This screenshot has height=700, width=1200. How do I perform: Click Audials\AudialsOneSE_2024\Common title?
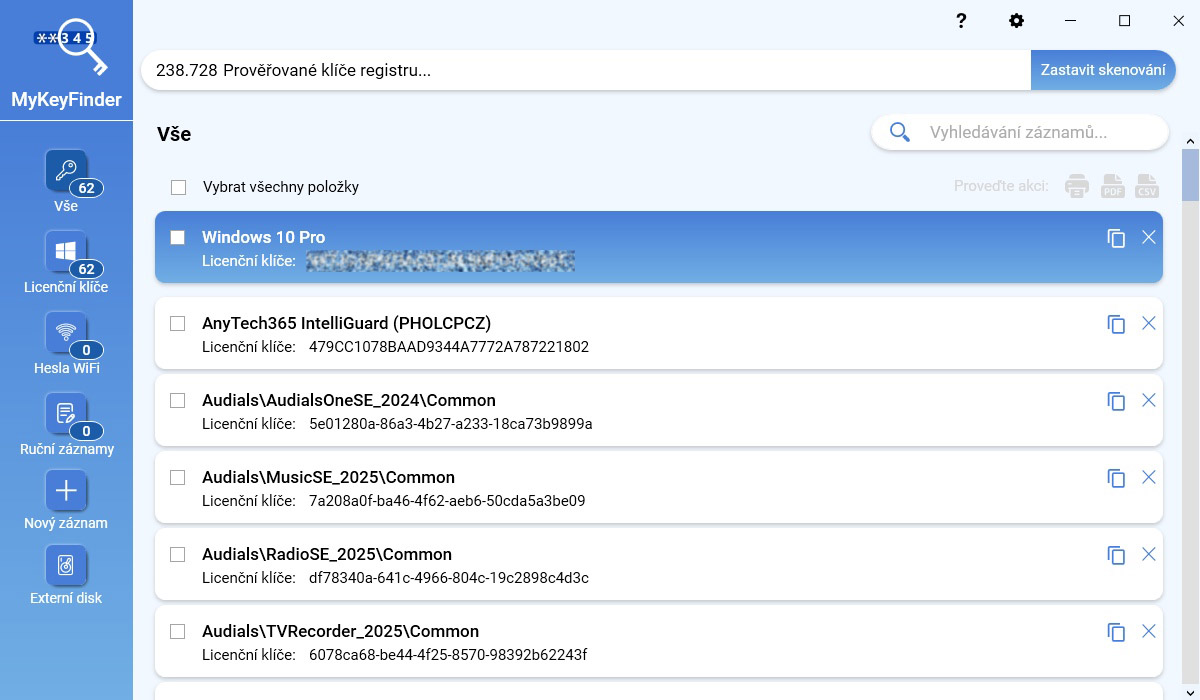(349, 400)
